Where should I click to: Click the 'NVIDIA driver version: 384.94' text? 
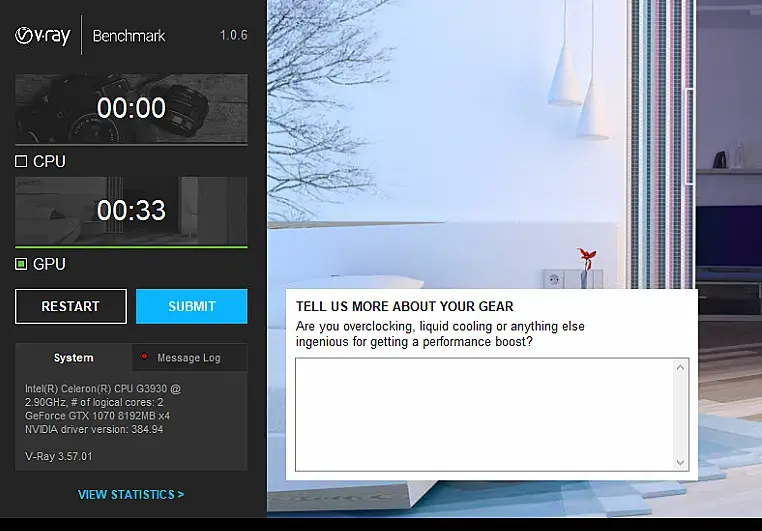point(94,429)
